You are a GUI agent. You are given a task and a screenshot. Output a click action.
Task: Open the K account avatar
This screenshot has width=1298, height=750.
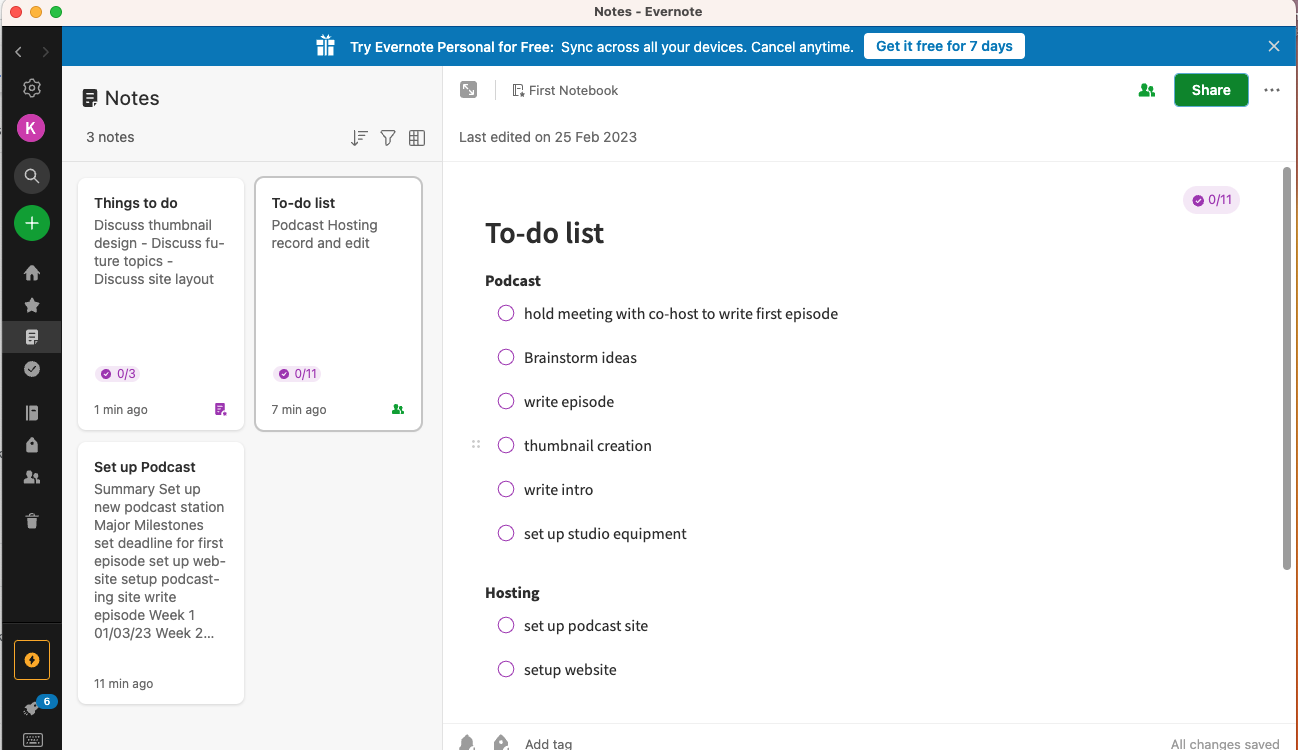tap(31, 128)
